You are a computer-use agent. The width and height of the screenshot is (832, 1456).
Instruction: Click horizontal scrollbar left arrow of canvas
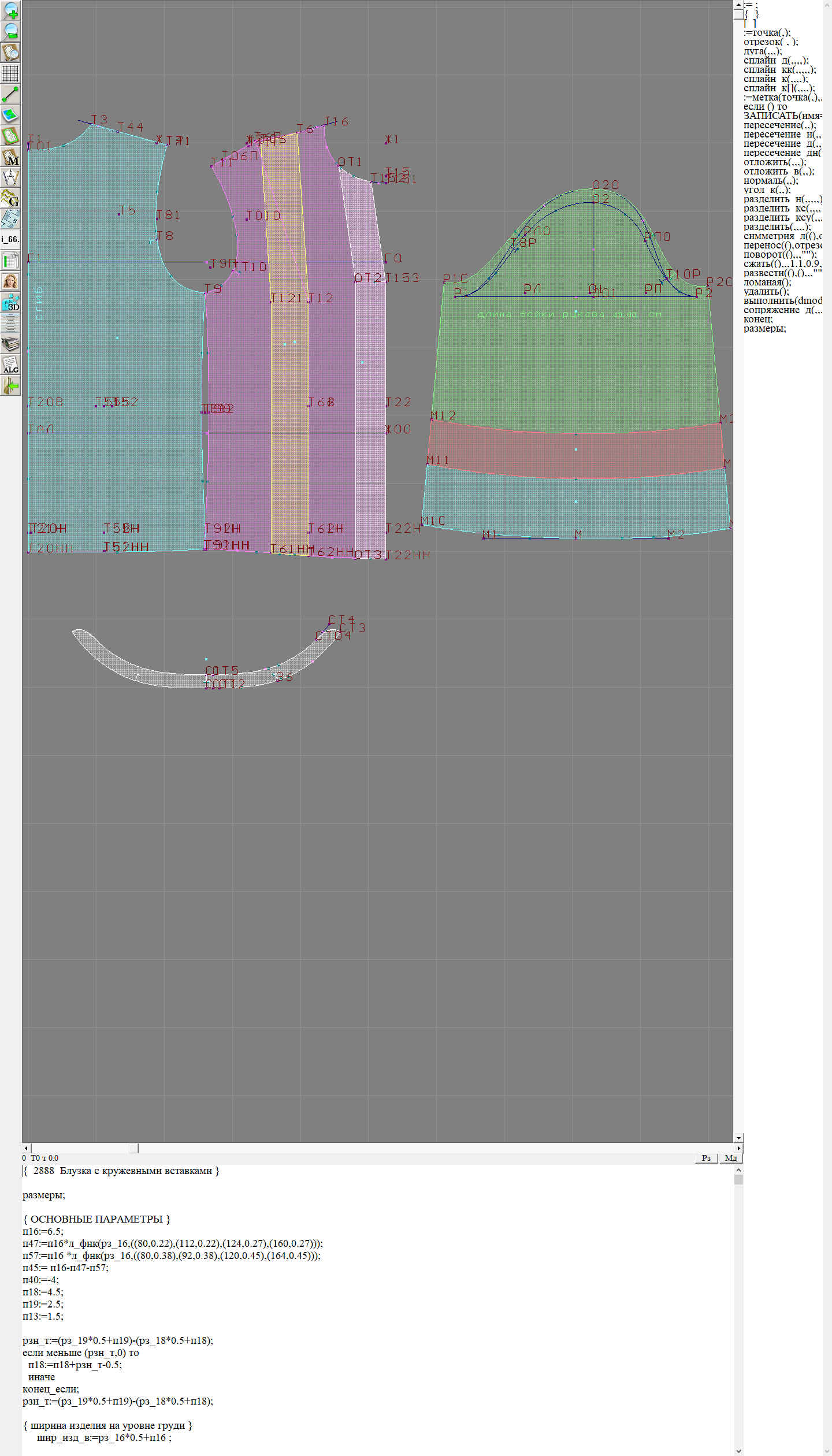coord(26,1147)
